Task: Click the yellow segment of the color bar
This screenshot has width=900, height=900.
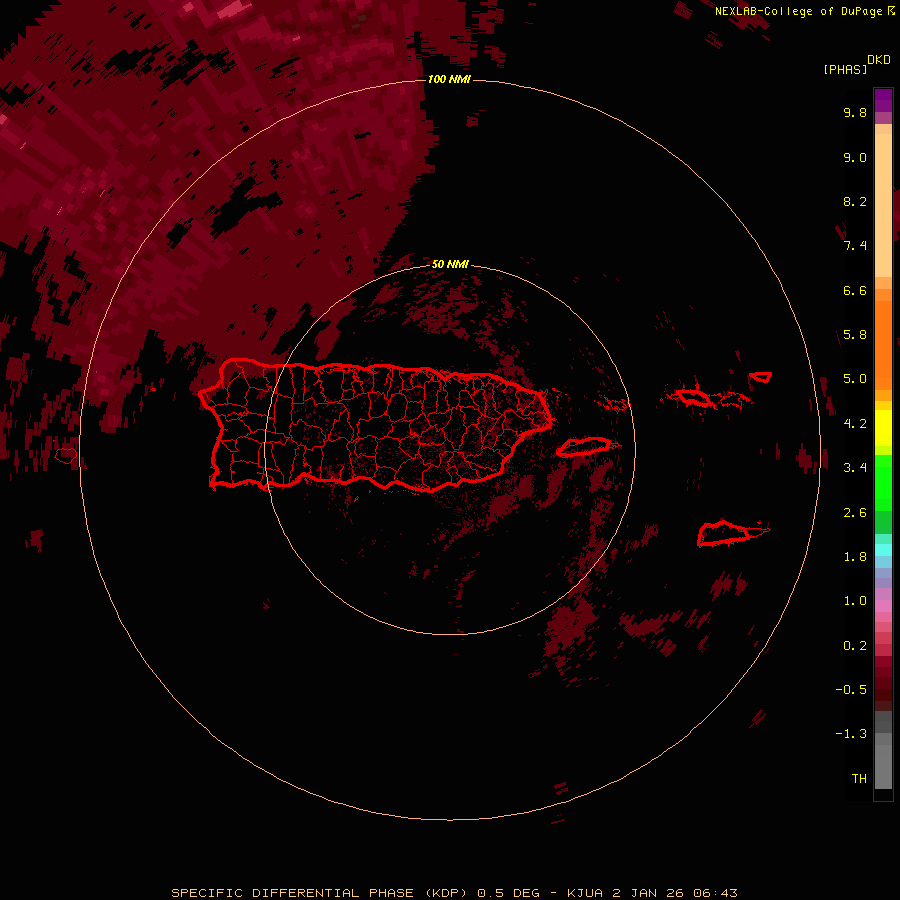Action: pos(883,428)
